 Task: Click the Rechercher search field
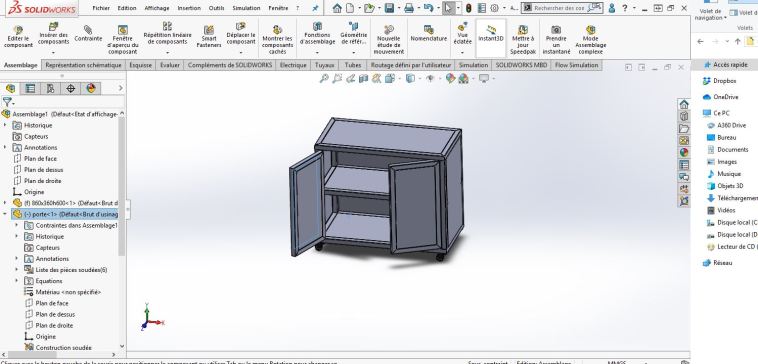click(558, 8)
